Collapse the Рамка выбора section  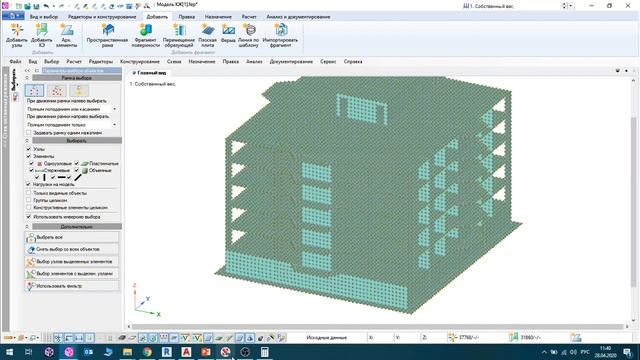pos(27,78)
